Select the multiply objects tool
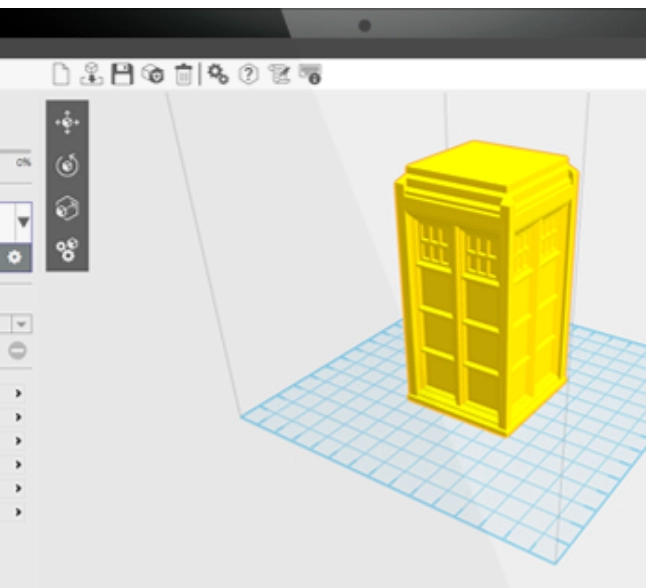 (67, 249)
